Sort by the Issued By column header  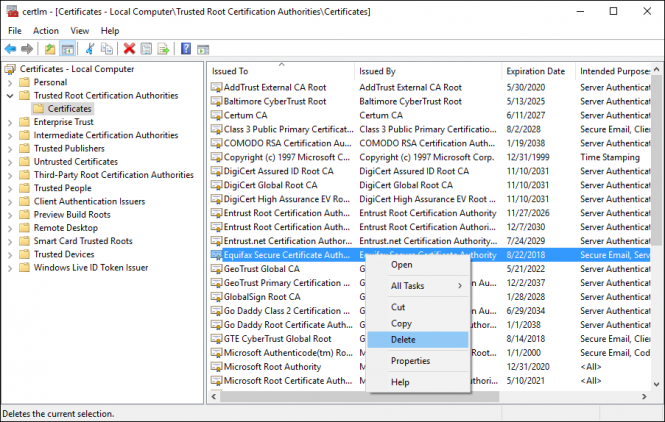click(x=428, y=71)
